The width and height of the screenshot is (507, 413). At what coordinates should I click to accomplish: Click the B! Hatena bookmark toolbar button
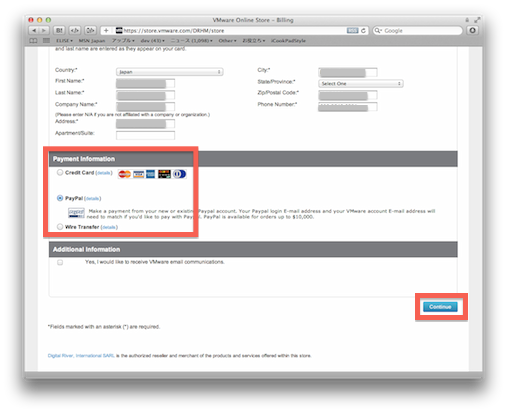click(x=59, y=30)
